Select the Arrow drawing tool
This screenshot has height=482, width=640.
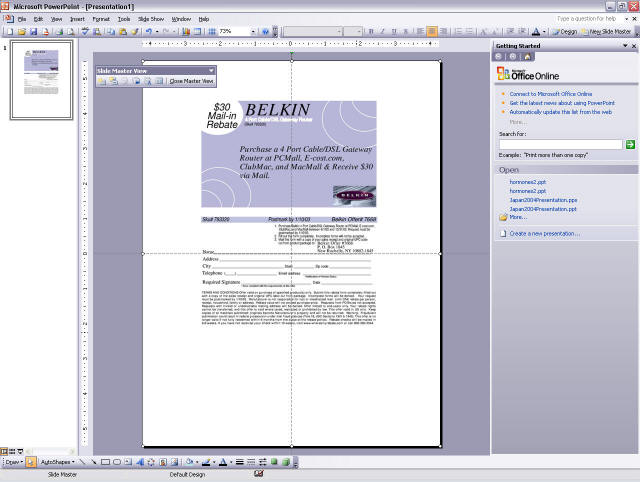[x=93, y=462]
